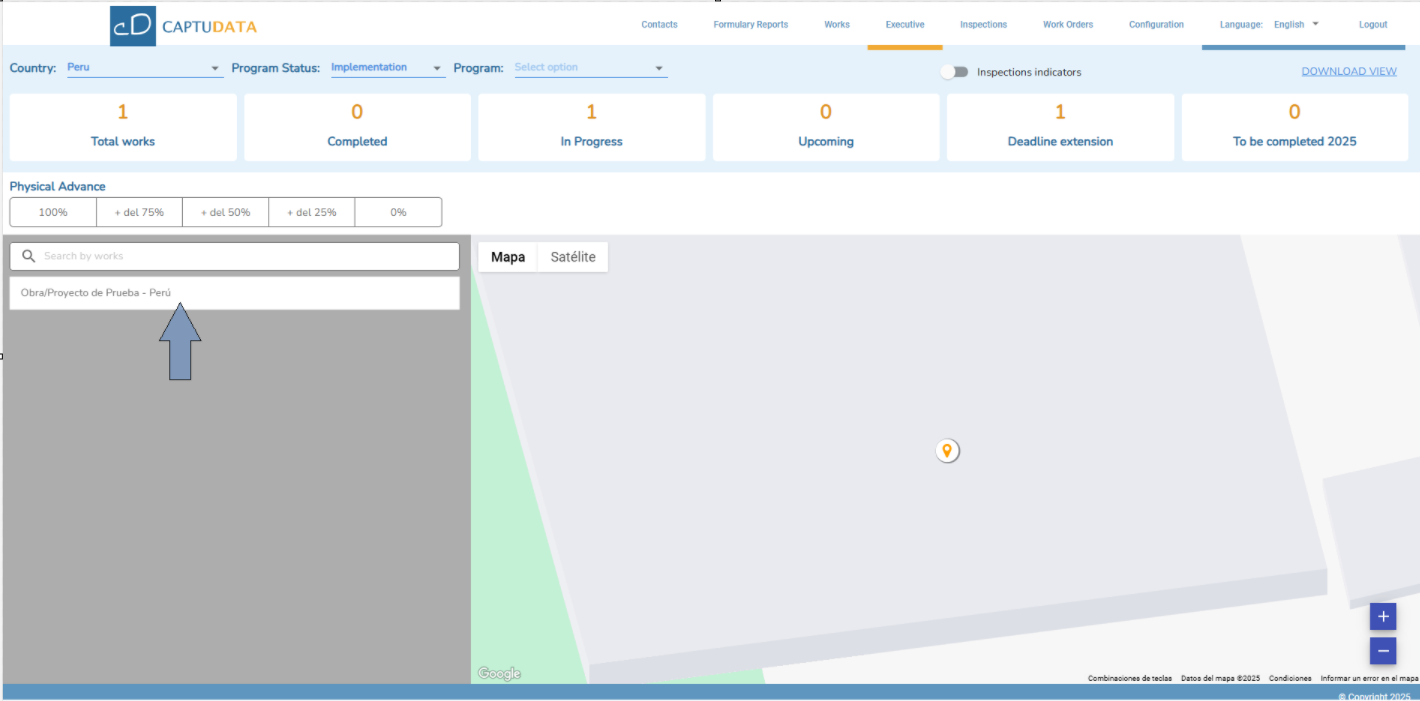This screenshot has width=1420, height=701.
Task: Click Logout in the top bar
Action: (1373, 25)
